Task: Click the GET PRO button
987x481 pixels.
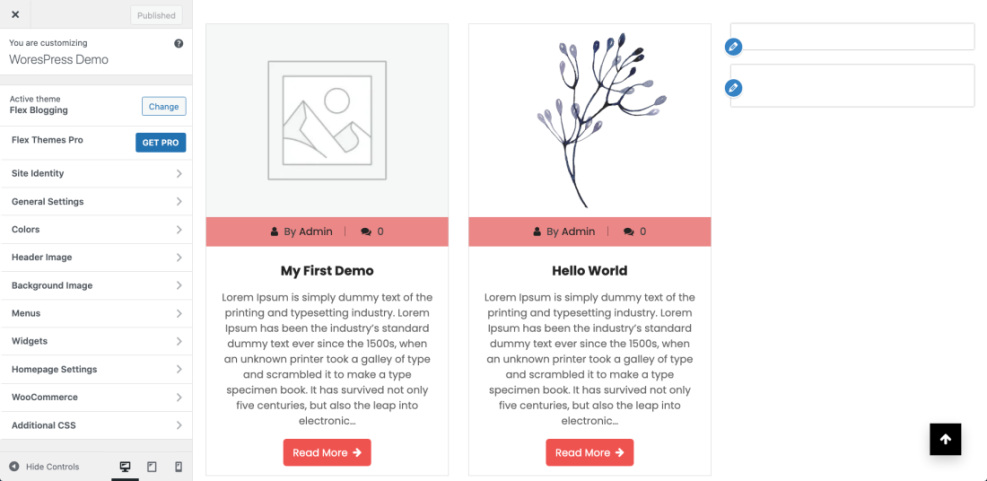Action: click(160, 143)
